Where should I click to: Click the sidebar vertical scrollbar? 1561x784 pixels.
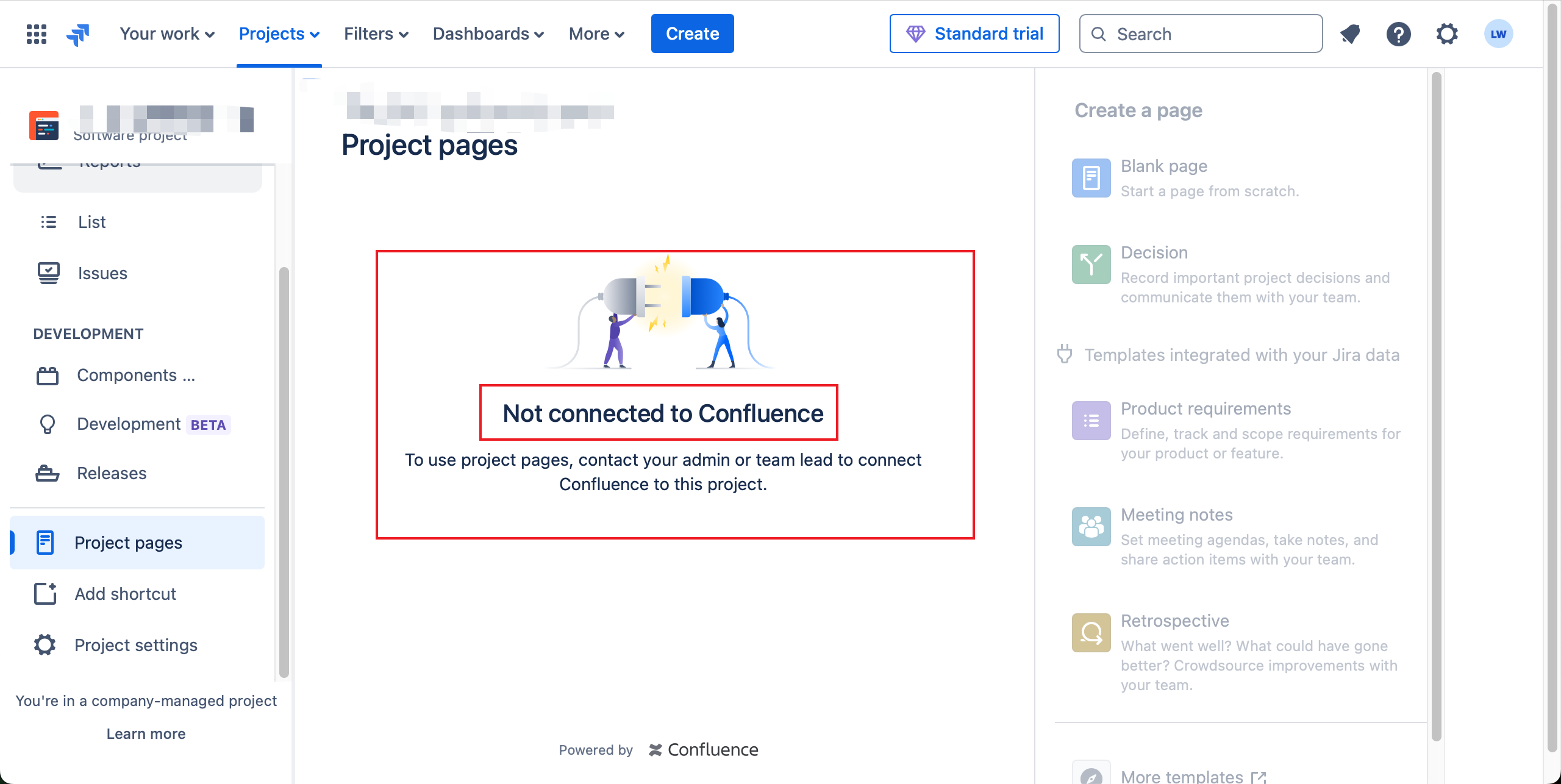point(284,472)
